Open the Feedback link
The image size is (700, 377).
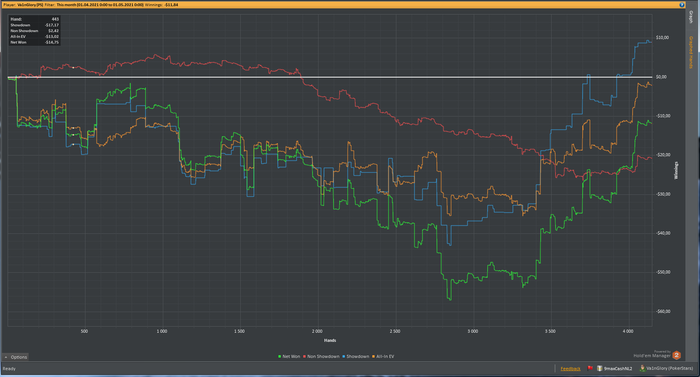pyautogui.click(x=570, y=369)
